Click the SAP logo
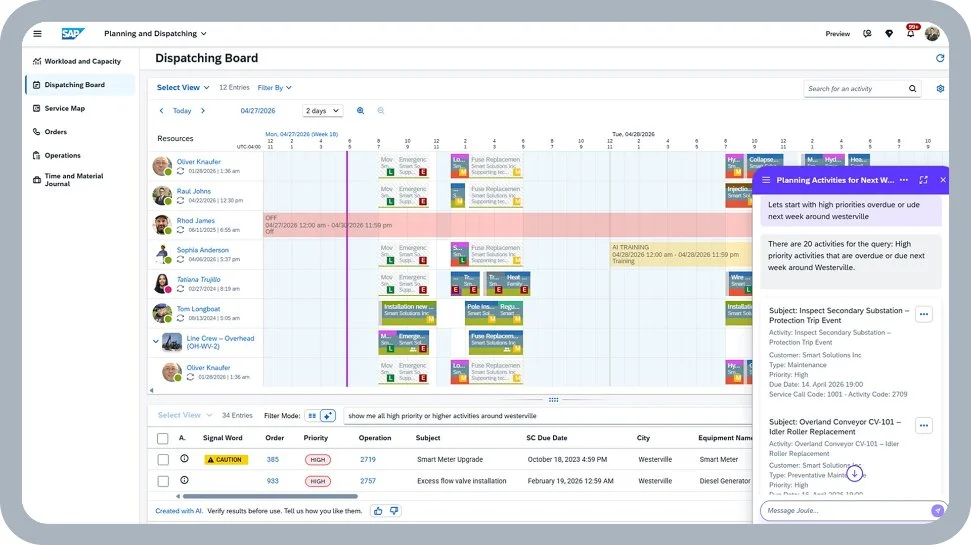 [x=72, y=33]
